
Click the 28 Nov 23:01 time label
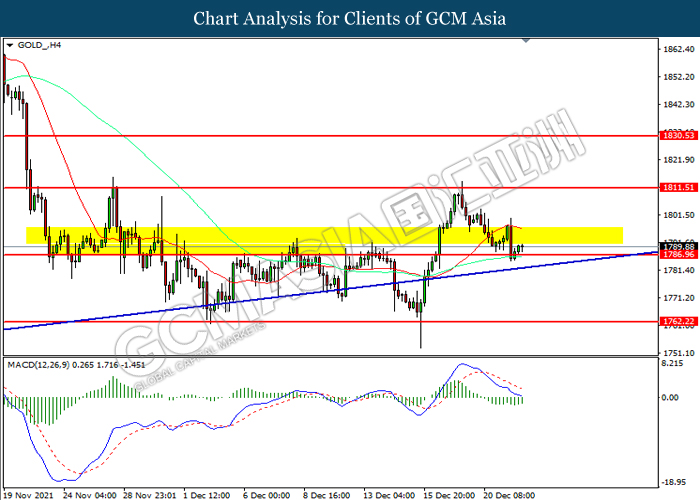(x=150, y=495)
